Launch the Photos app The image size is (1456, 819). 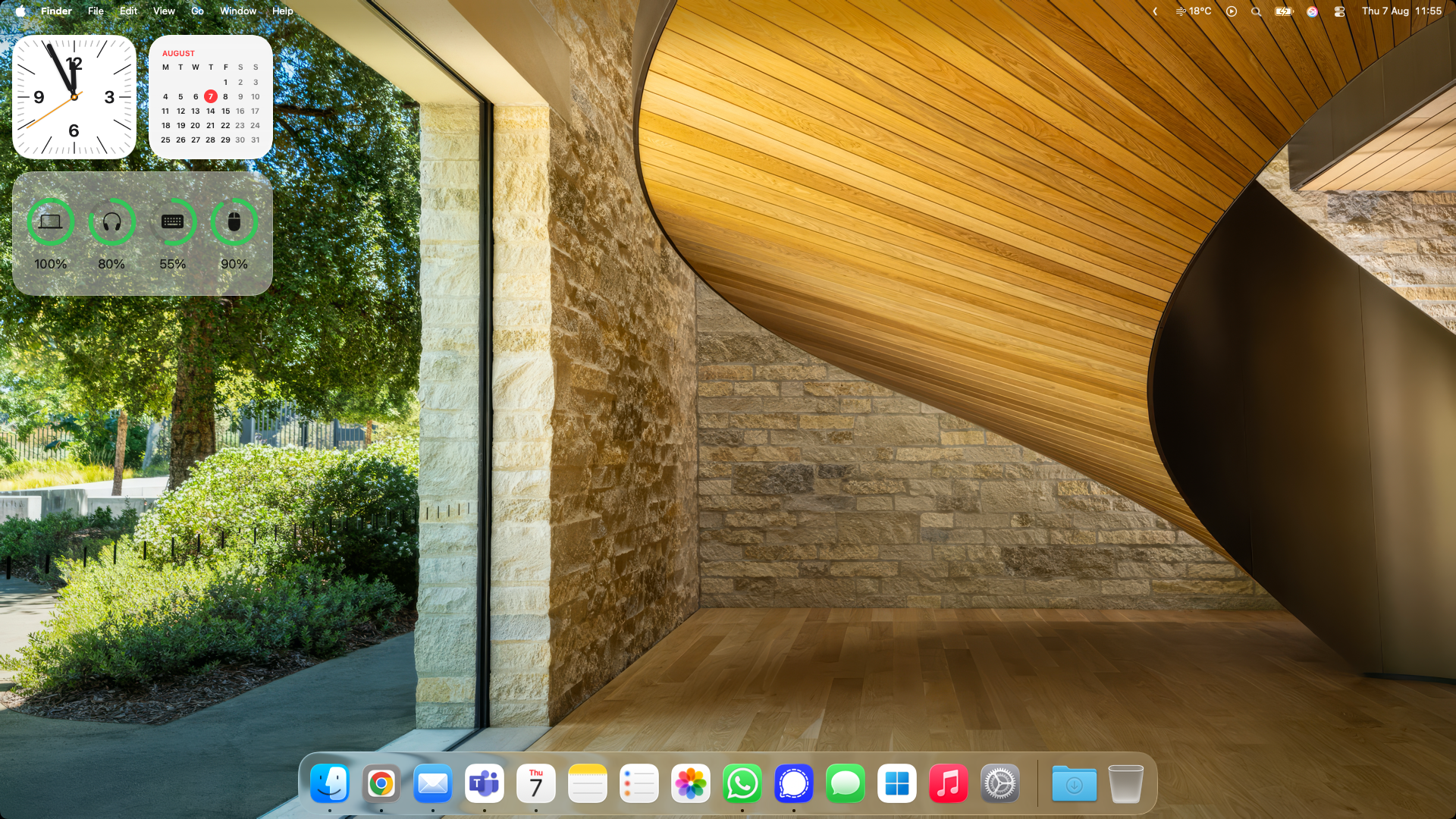click(x=691, y=783)
